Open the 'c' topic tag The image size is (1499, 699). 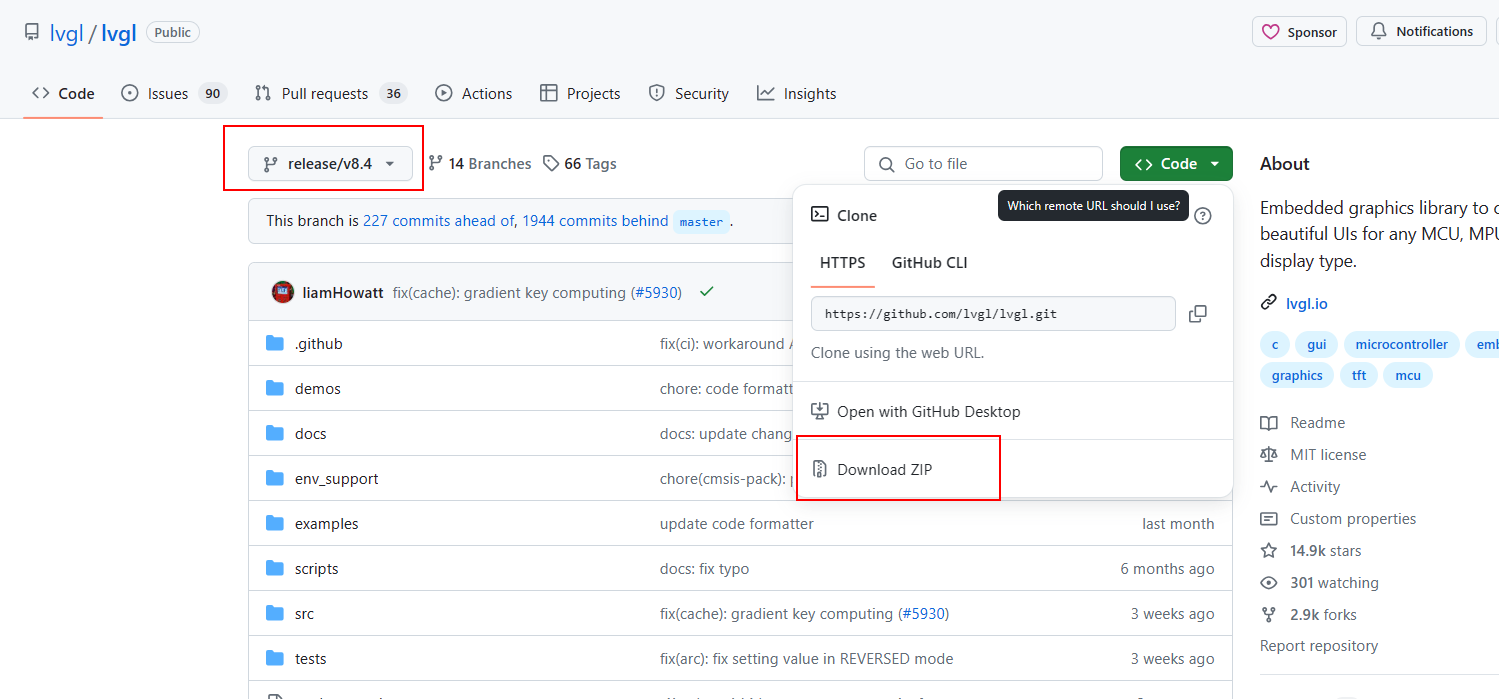pos(1274,345)
